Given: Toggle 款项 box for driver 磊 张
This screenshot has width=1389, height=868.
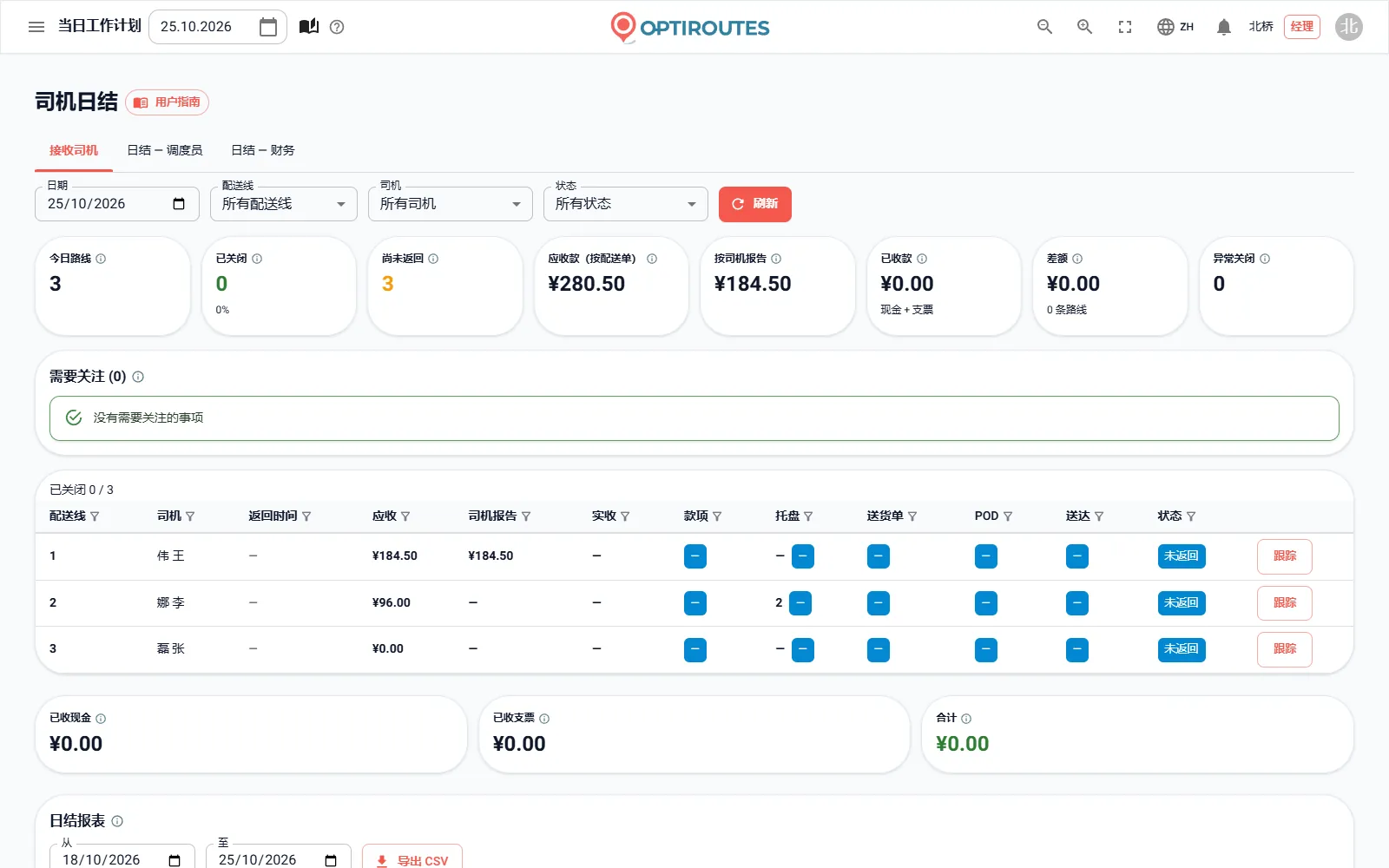Looking at the screenshot, I should tap(695, 649).
